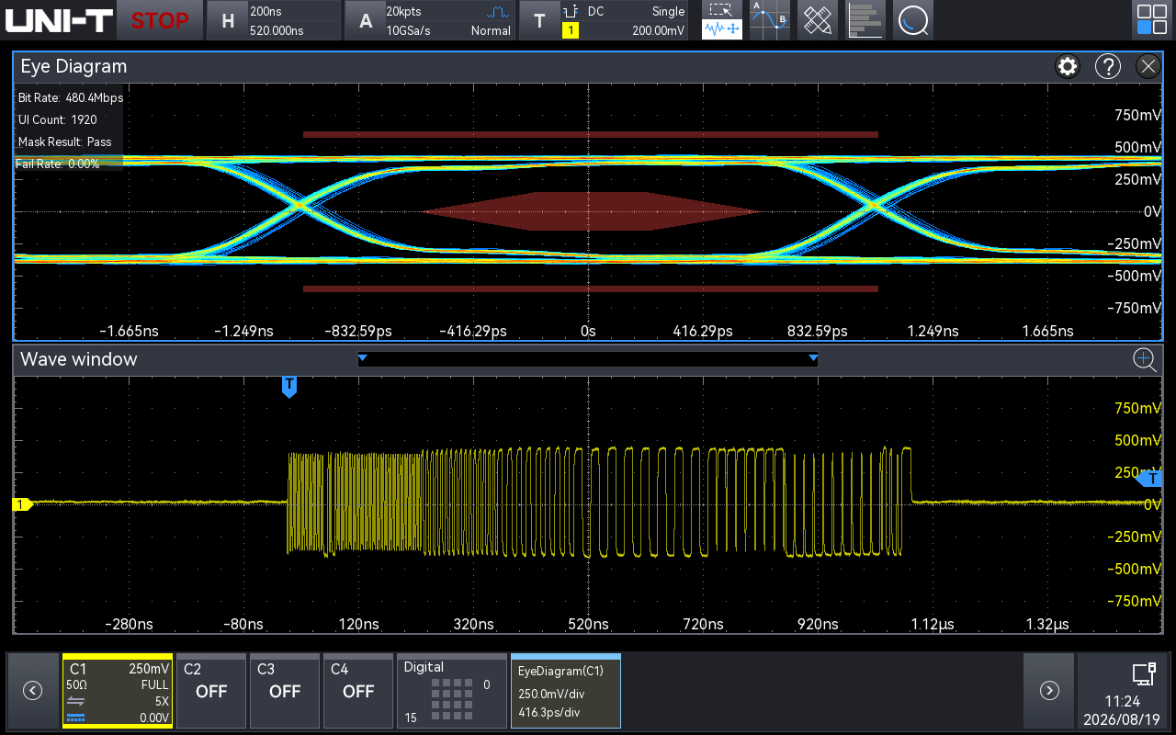Click the 11:24 clock and date display
Viewport: 1176px width, 735px height.
coord(1122,710)
